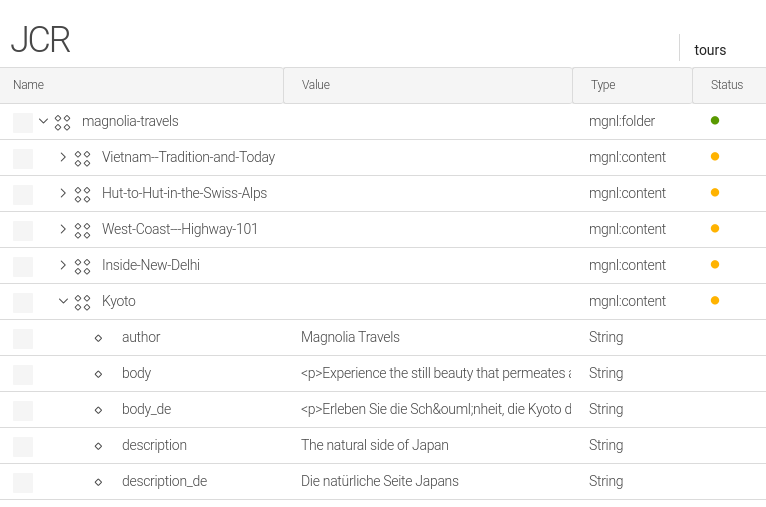Click the JCR app title
Image resolution: width=766 pixels, height=507 pixels.
(x=41, y=40)
